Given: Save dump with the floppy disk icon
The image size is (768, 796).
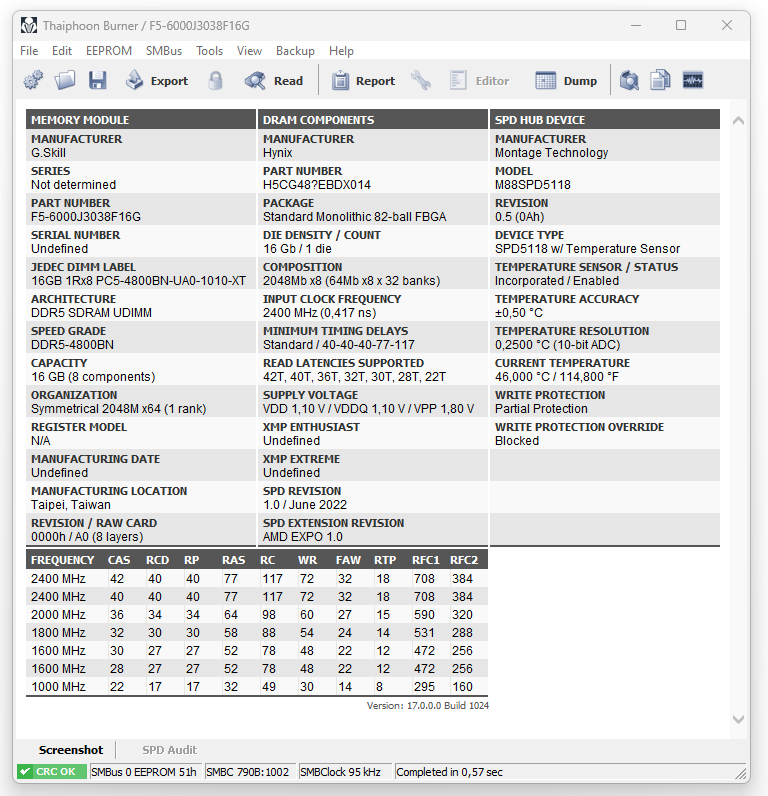Looking at the screenshot, I should coord(97,81).
